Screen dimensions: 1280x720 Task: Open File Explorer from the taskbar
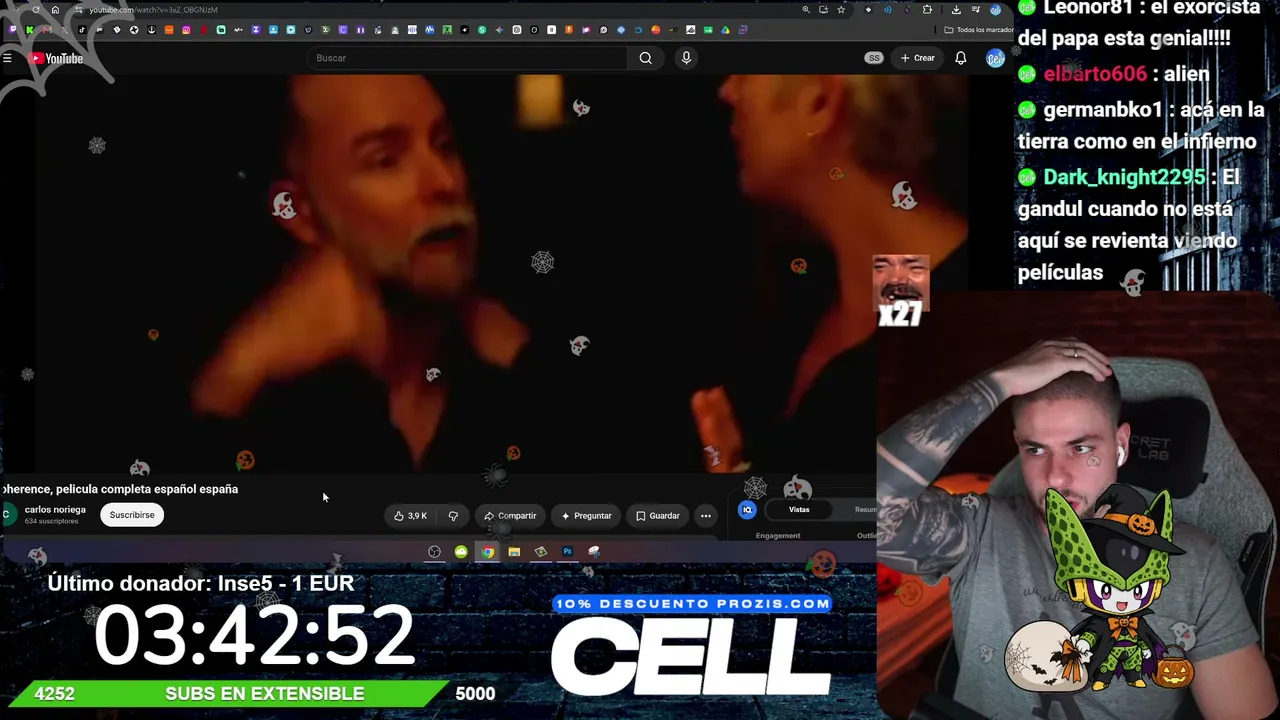click(x=514, y=552)
